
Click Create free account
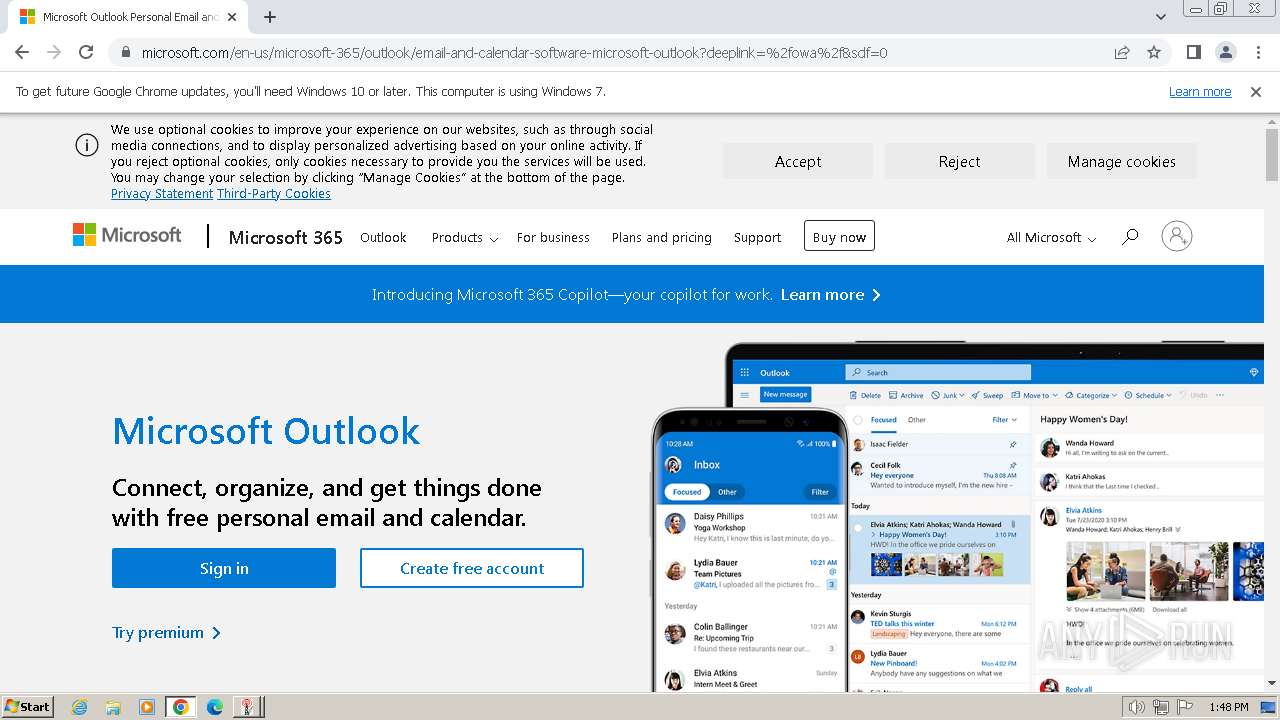pos(472,568)
